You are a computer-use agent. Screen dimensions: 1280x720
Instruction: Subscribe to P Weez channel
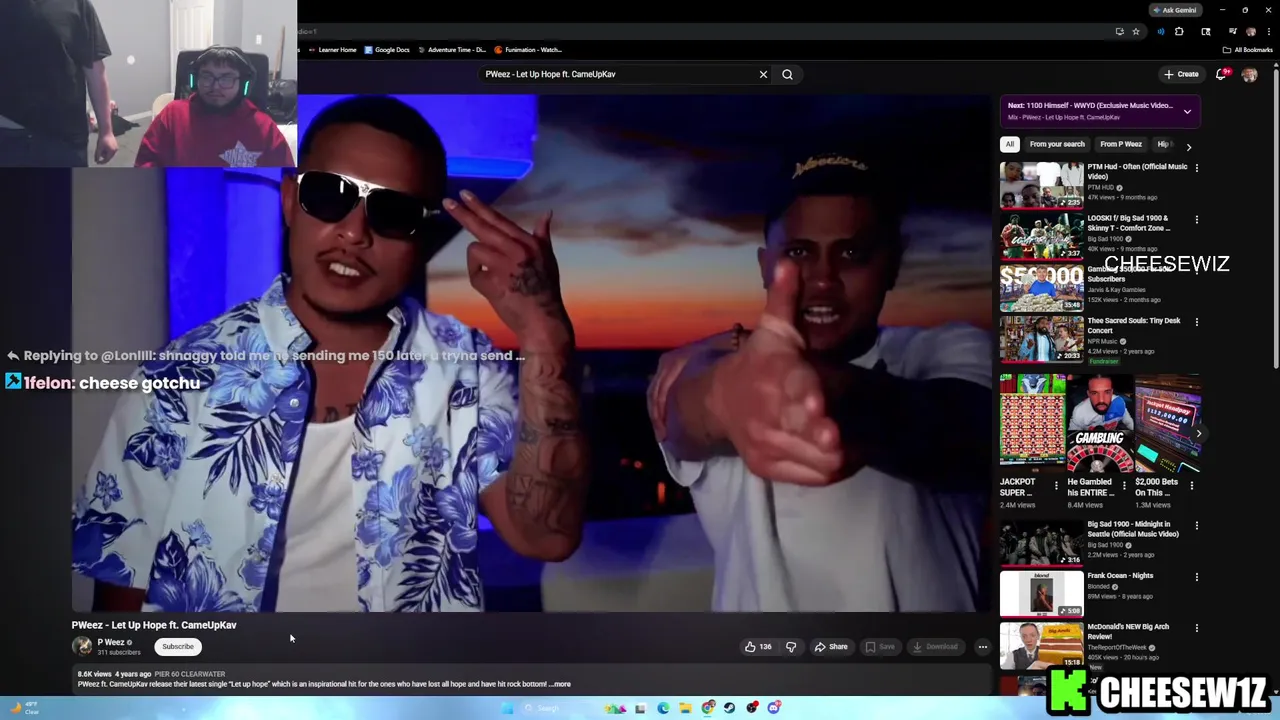[178, 647]
